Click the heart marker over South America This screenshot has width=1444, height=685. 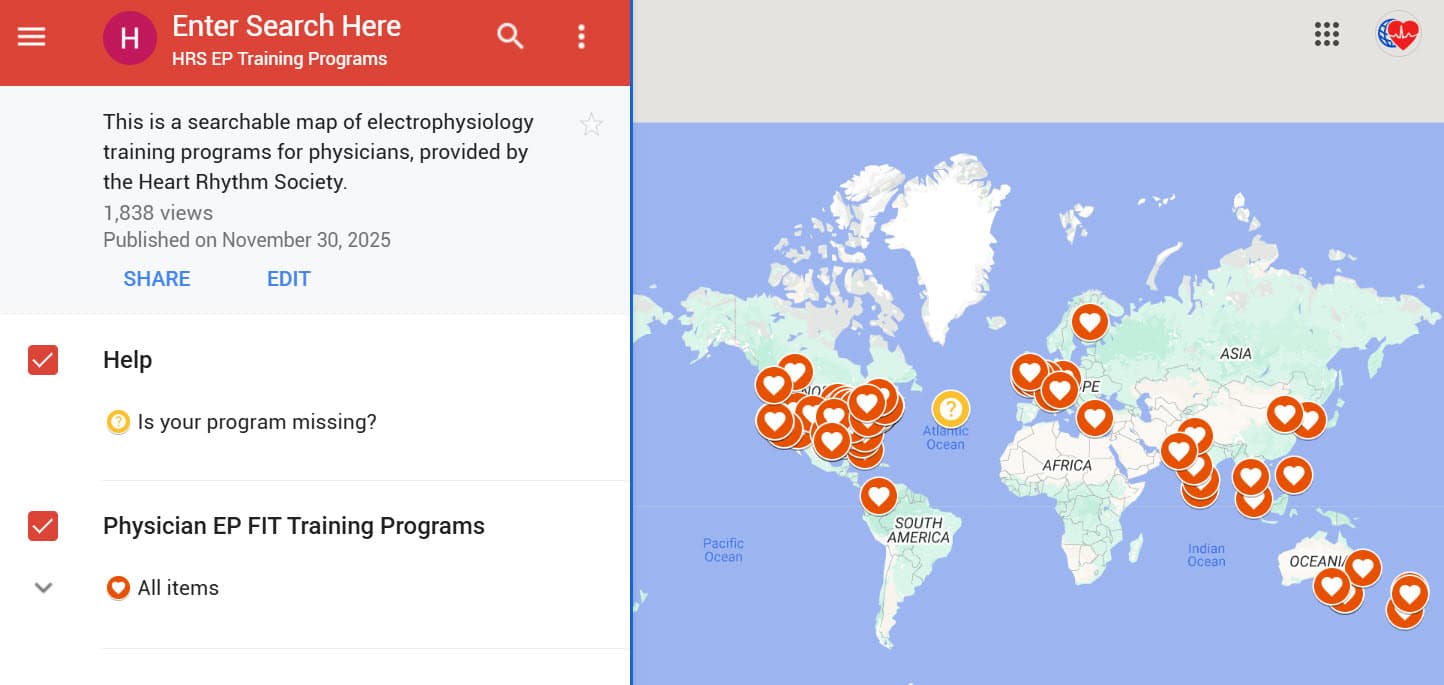coord(878,494)
